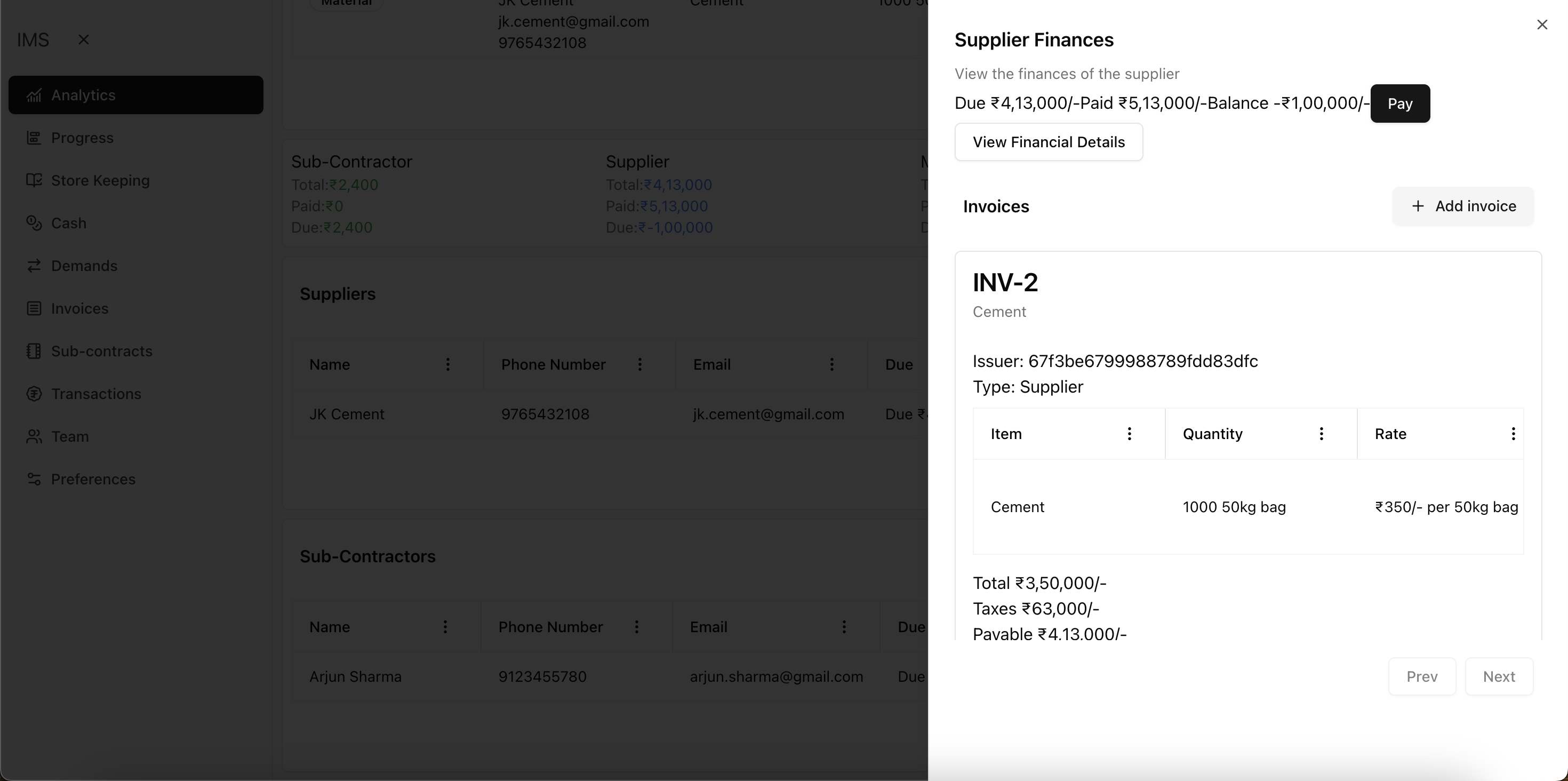Click the Transactions rupee icon
Image resolution: width=1568 pixels, height=781 pixels.
(x=34, y=394)
